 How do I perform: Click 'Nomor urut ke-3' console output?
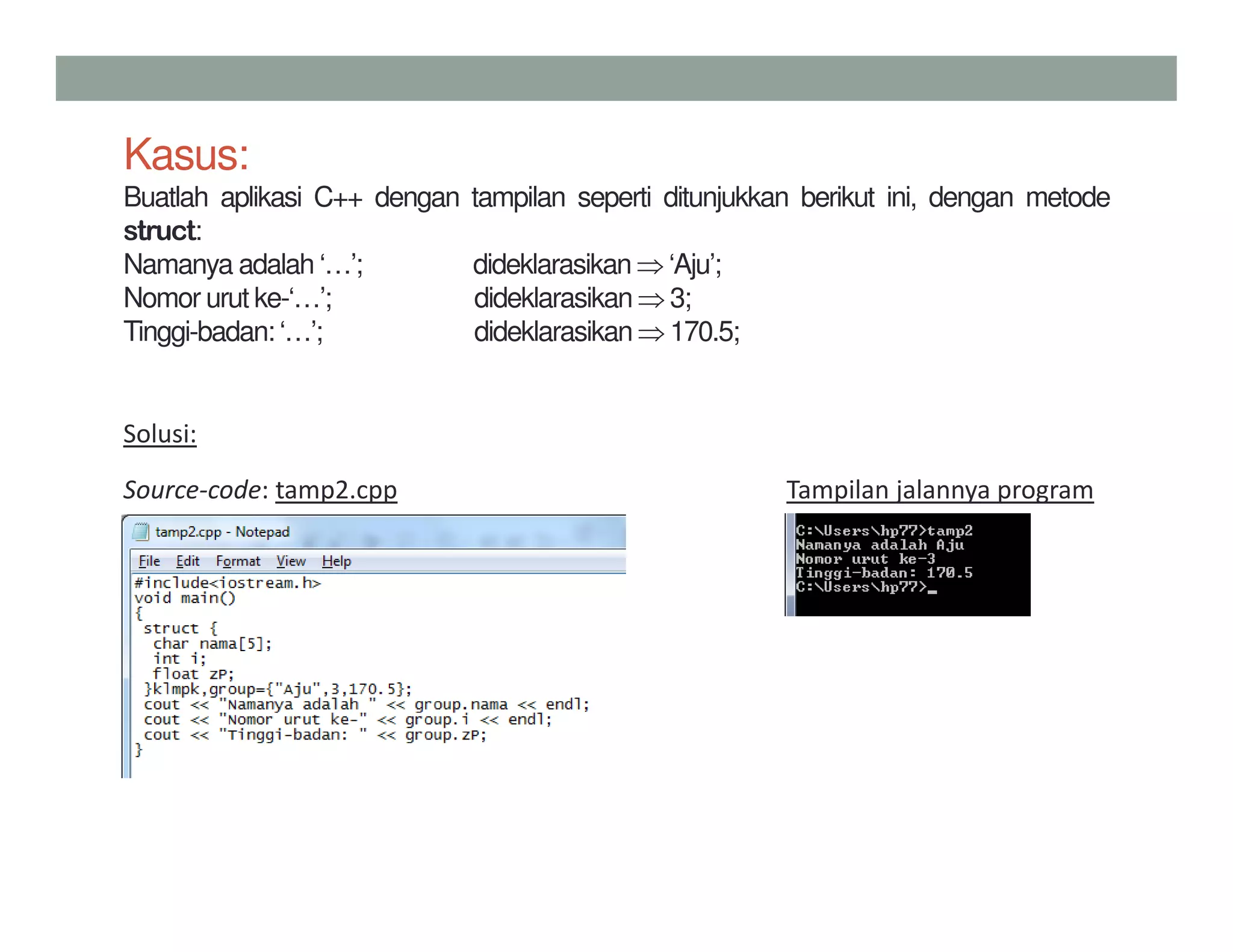tap(866, 559)
